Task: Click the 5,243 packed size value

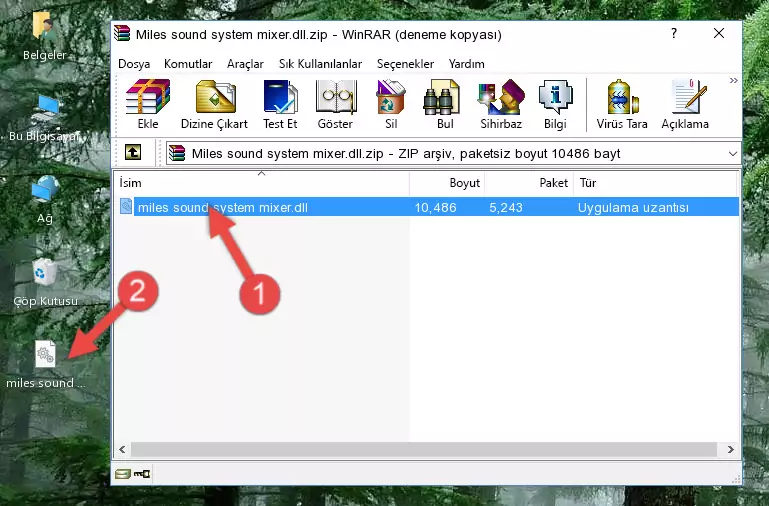Action: pos(506,207)
